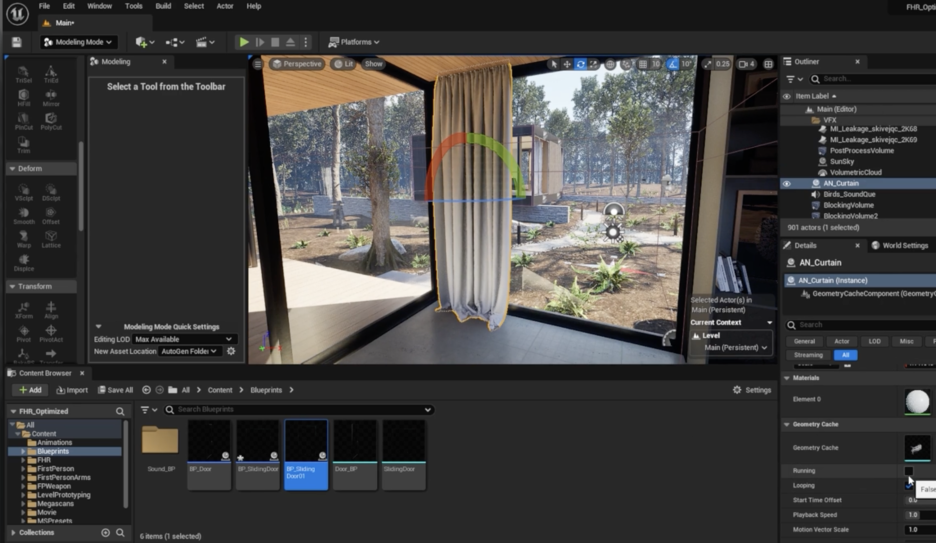The width and height of the screenshot is (936, 543).
Task: Toggle the Looping checkbox in Geometry Cache
Action: pyautogui.click(x=909, y=485)
